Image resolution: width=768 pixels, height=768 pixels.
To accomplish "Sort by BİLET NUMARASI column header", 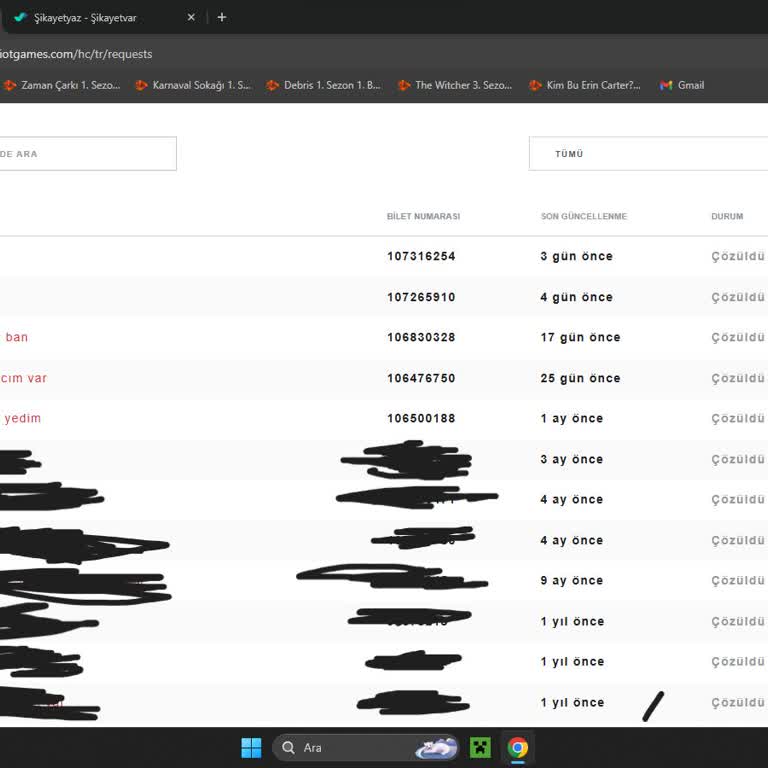I will [423, 216].
